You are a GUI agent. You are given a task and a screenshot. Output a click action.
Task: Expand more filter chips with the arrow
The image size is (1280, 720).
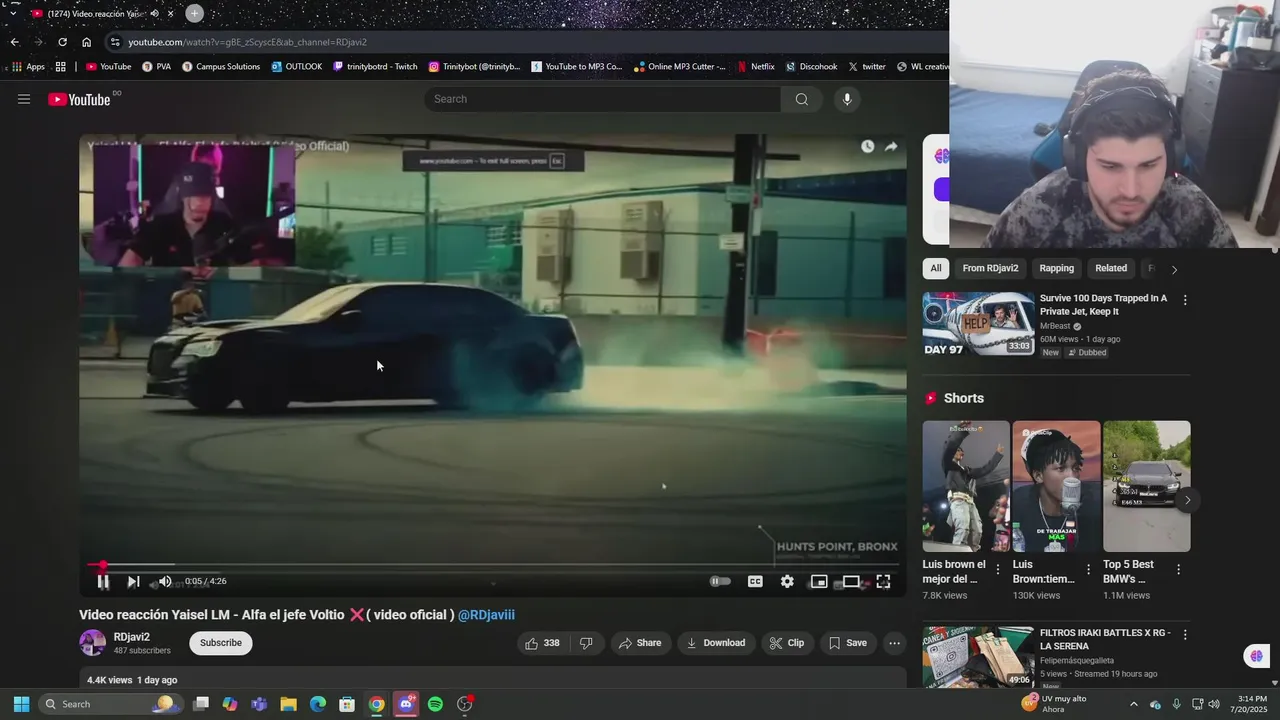[1174, 269]
